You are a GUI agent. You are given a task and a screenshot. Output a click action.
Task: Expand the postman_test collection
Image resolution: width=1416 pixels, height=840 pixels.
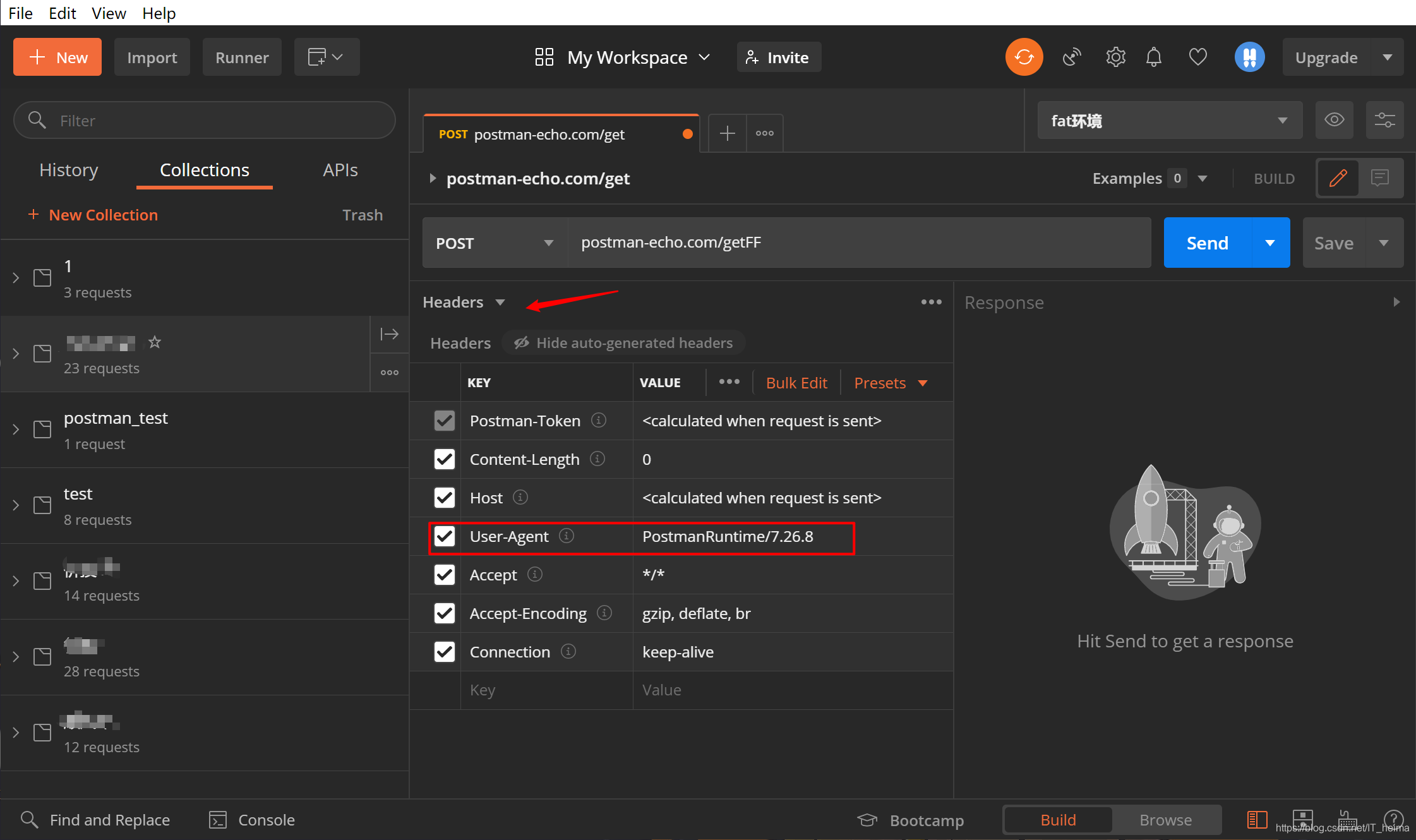tap(16, 430)
